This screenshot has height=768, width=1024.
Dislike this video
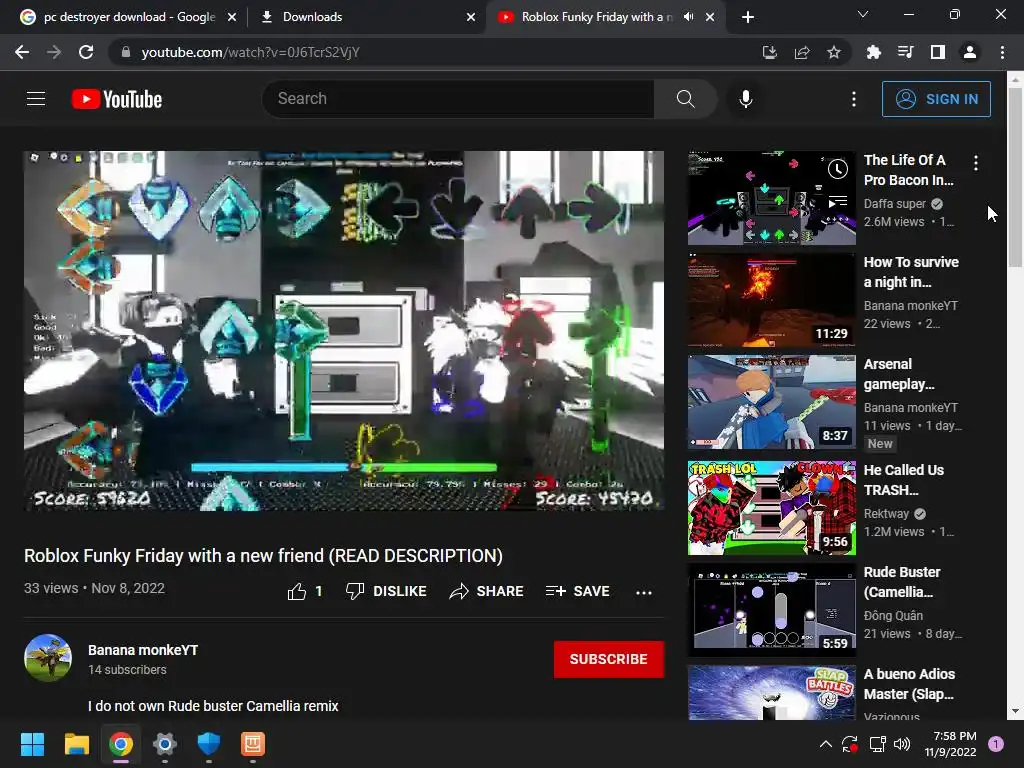pyautogui.click(x=386, y=591)
